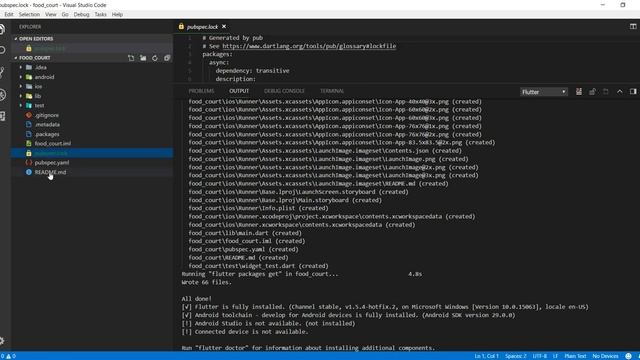Switch to the DEBUG CONSOLE tab

tap(284, 91)
